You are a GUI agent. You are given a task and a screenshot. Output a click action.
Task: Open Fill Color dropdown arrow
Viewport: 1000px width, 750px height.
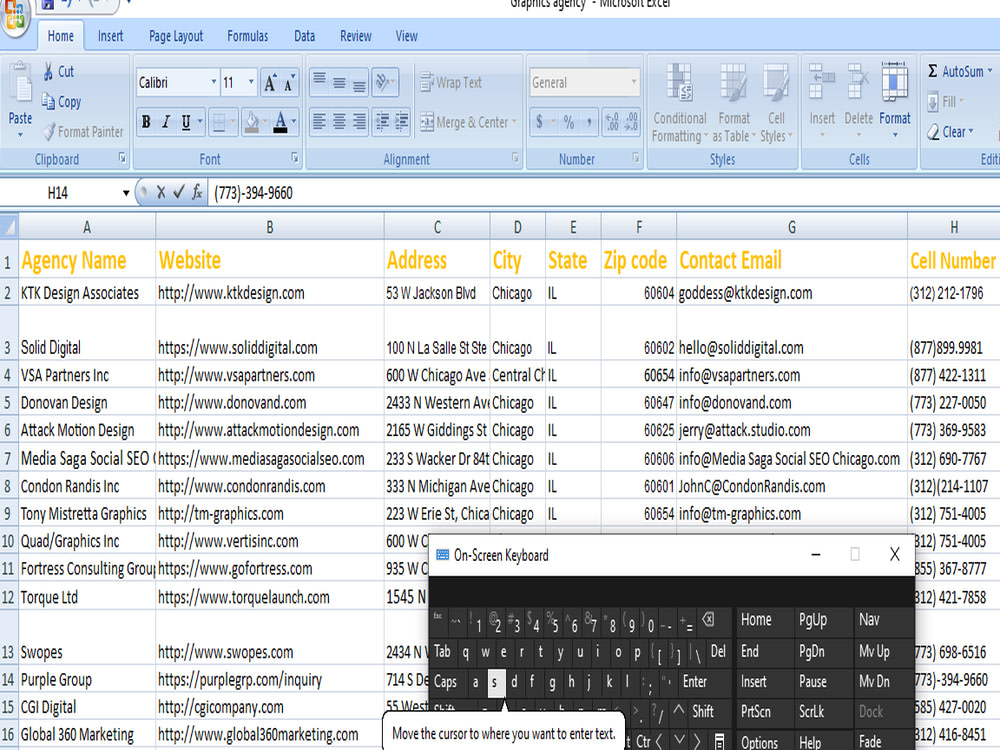266,121
